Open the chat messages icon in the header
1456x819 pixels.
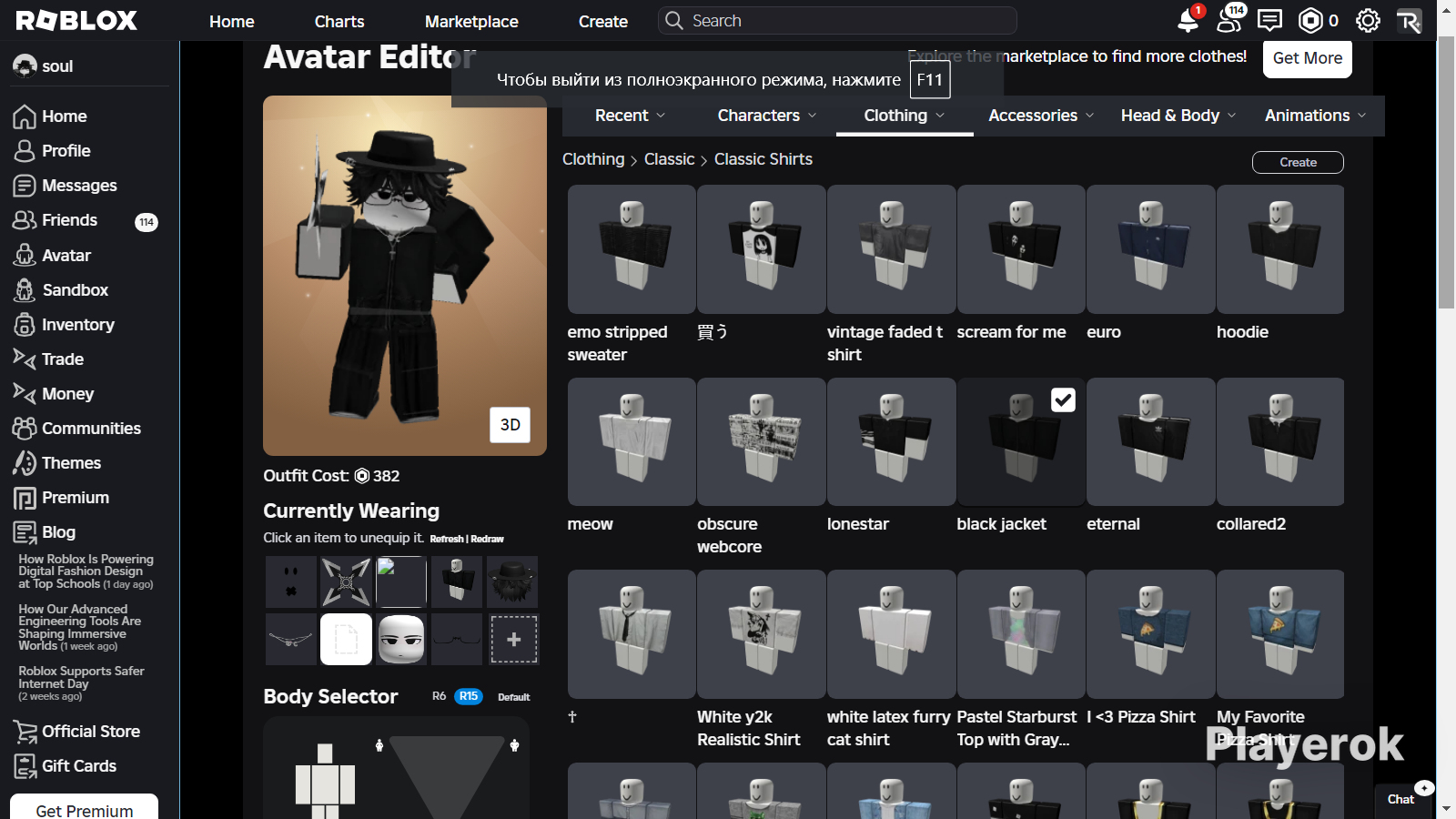[x=1269, y=20]
